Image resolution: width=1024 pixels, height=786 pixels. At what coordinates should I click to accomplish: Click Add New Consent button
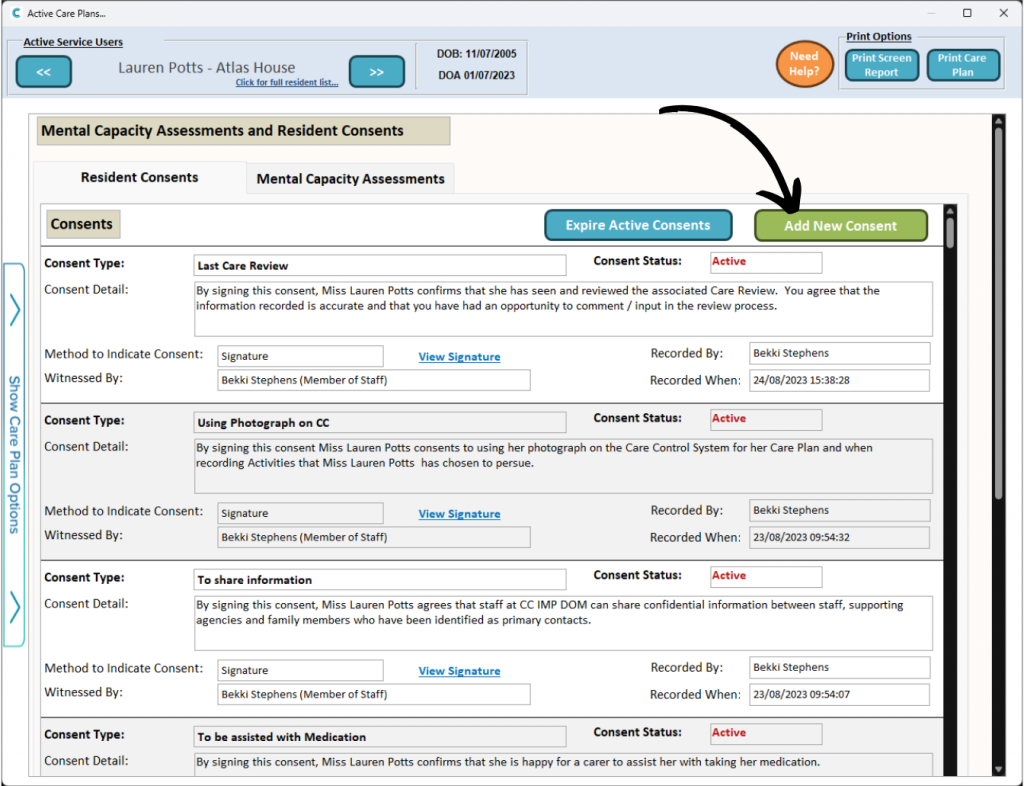point(840,226)
